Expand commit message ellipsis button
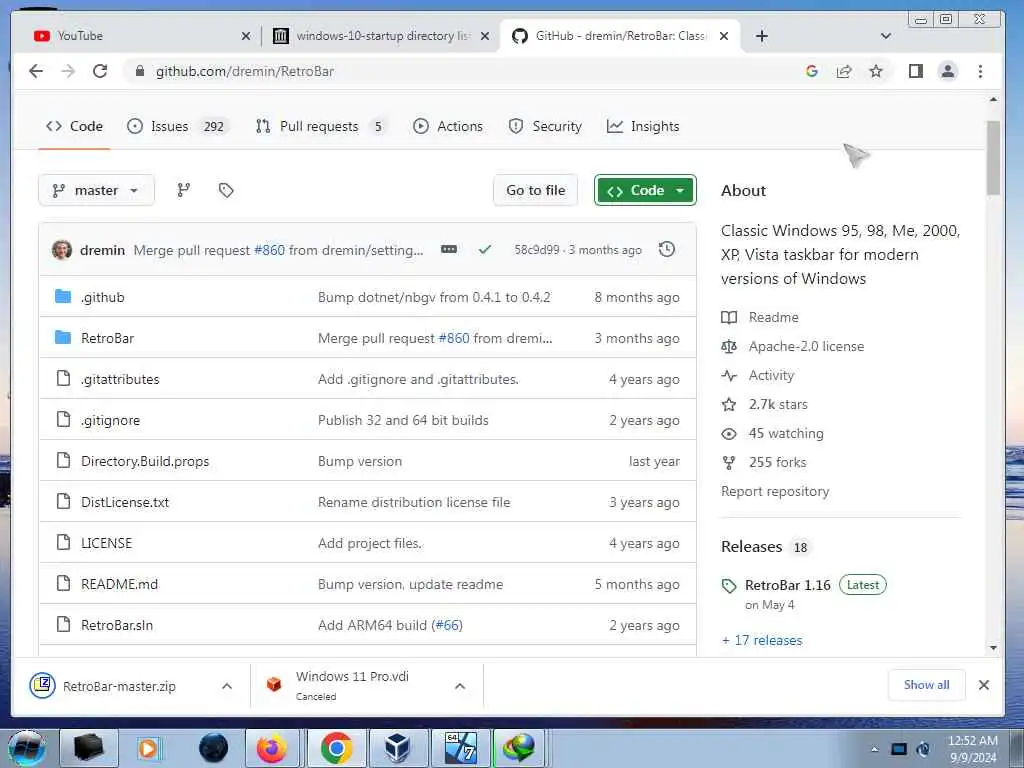Screen dimensions: 1024x768 pos(449,249)
